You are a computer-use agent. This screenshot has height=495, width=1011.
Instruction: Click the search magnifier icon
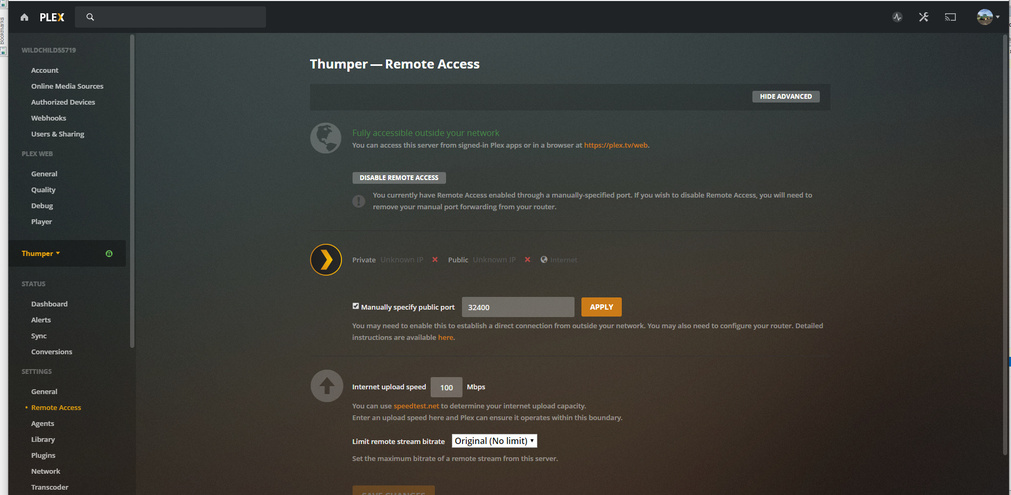pyautogui.click(x=90, y=17)
